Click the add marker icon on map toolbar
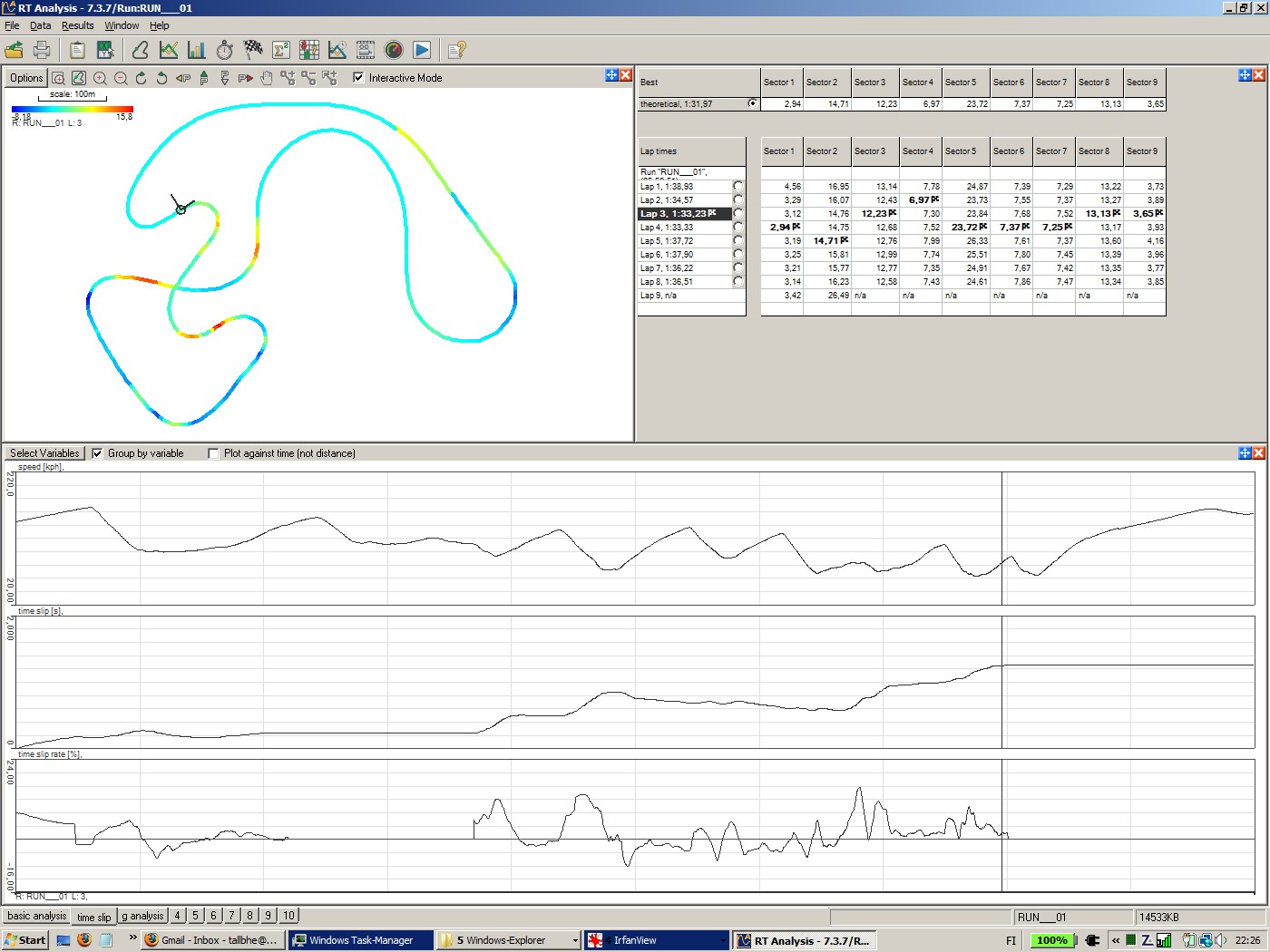This screenshot has height=952, width=1270. coord(288,78)
